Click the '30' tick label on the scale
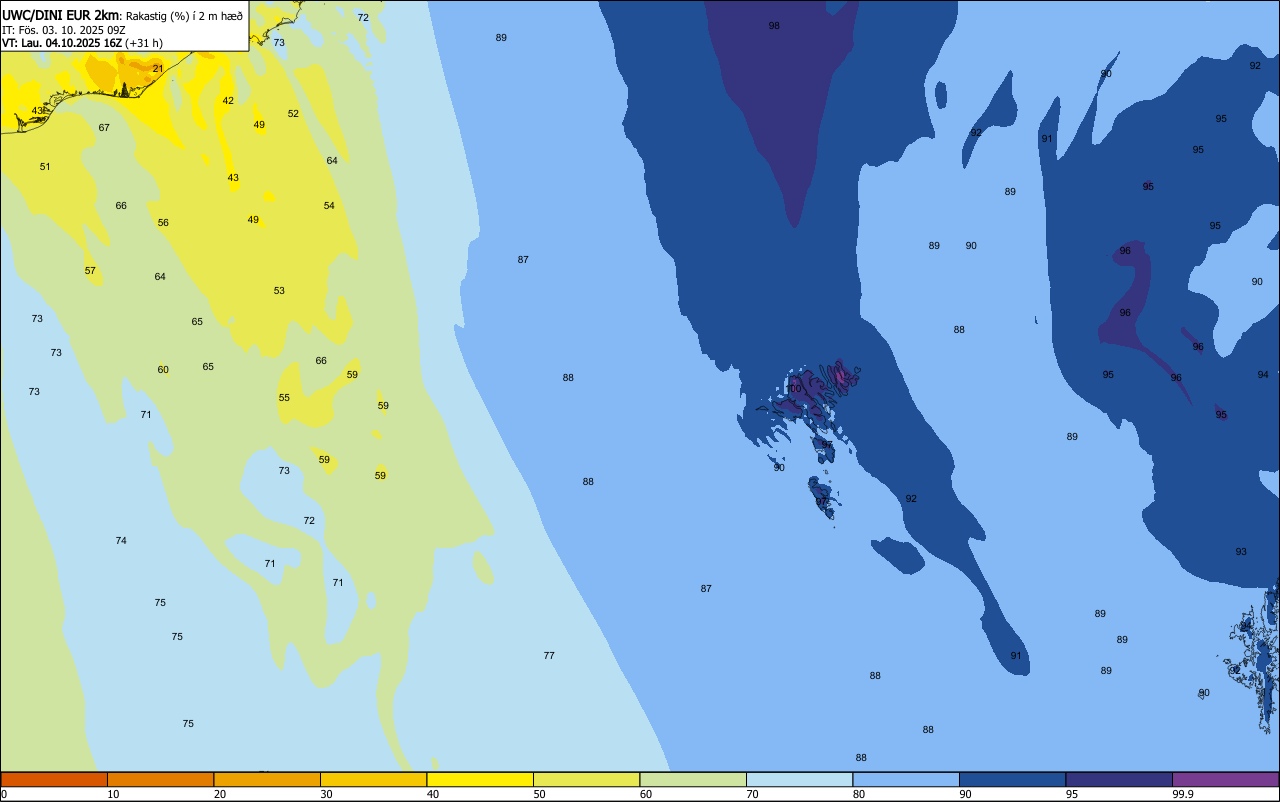Viewport: 1280px width, 802px height. 326,794
